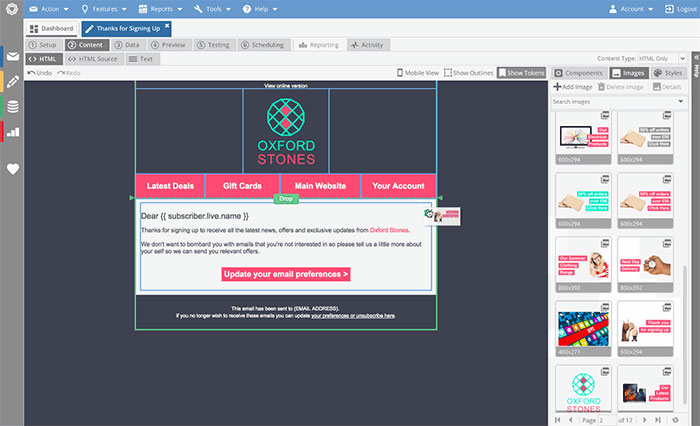This screenshot has height=426, width=700.
Task: Click the Page number field
Action: pyautogui.click(x=607, y=420)
